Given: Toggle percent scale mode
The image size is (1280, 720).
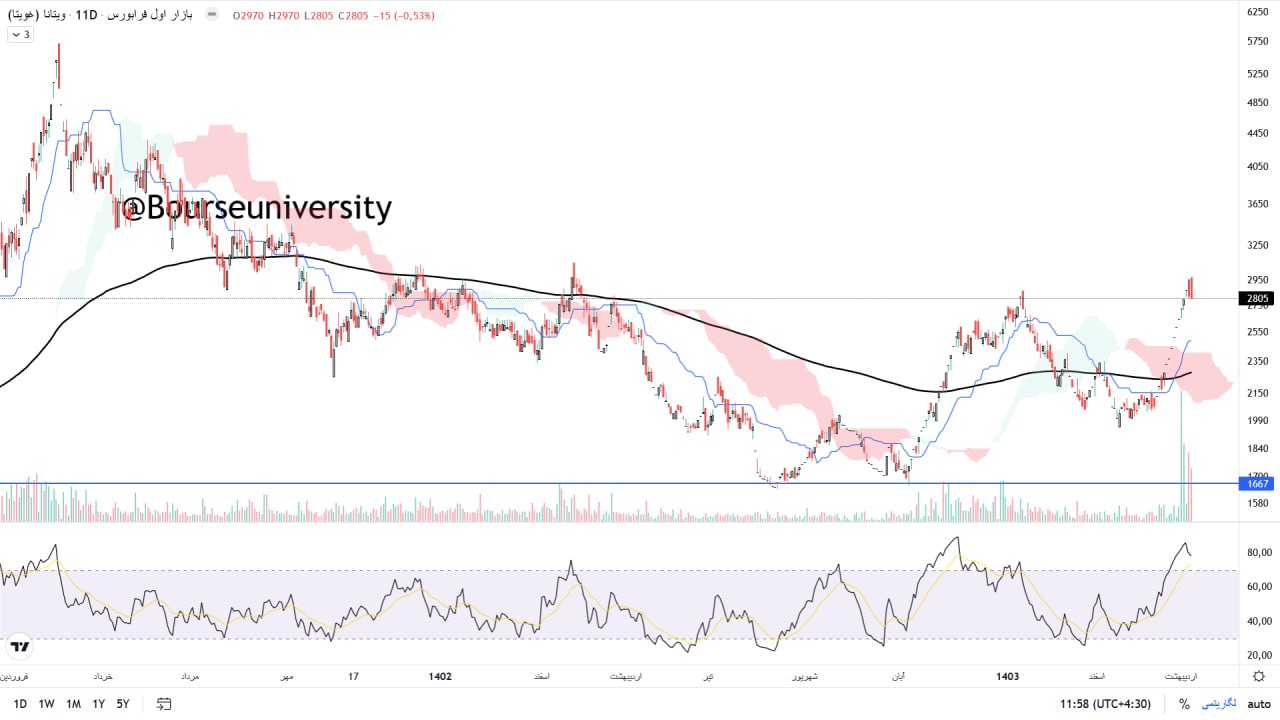Looking at the screenshot, I should [x=1184, y=704].
